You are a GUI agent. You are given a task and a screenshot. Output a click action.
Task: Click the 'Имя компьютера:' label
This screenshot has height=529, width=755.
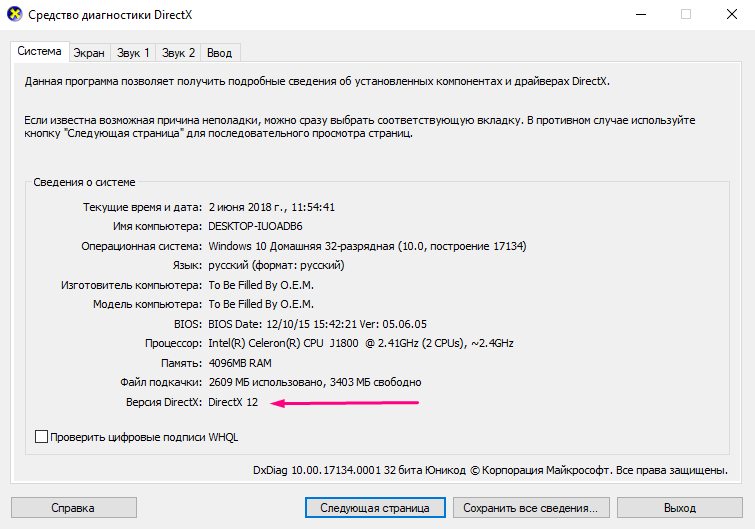coord(157,226)
